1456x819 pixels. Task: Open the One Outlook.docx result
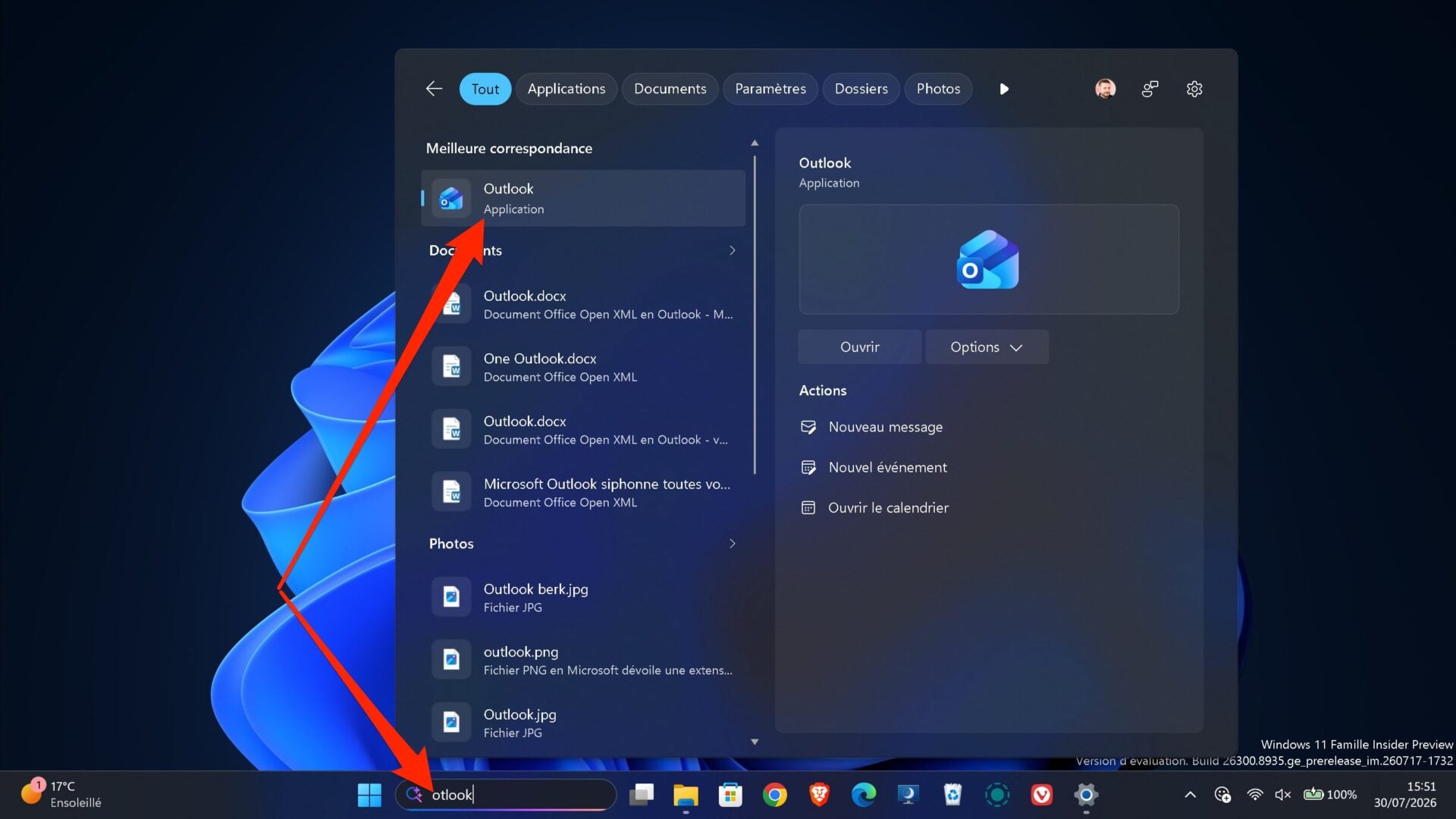(x=583, y=367)
